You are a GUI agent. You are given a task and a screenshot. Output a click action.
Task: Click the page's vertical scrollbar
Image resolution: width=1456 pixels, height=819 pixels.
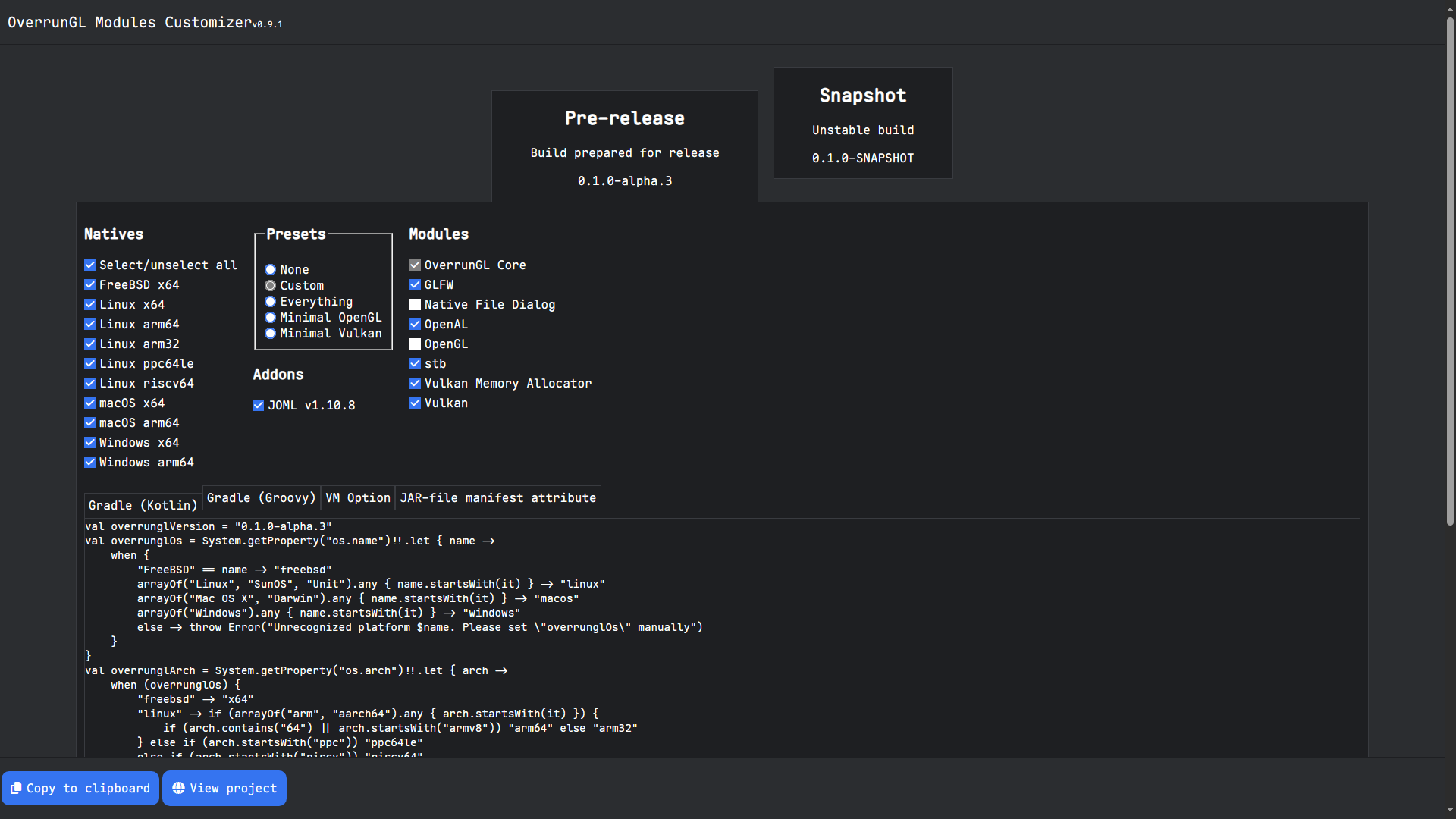tap(1450, 273)
